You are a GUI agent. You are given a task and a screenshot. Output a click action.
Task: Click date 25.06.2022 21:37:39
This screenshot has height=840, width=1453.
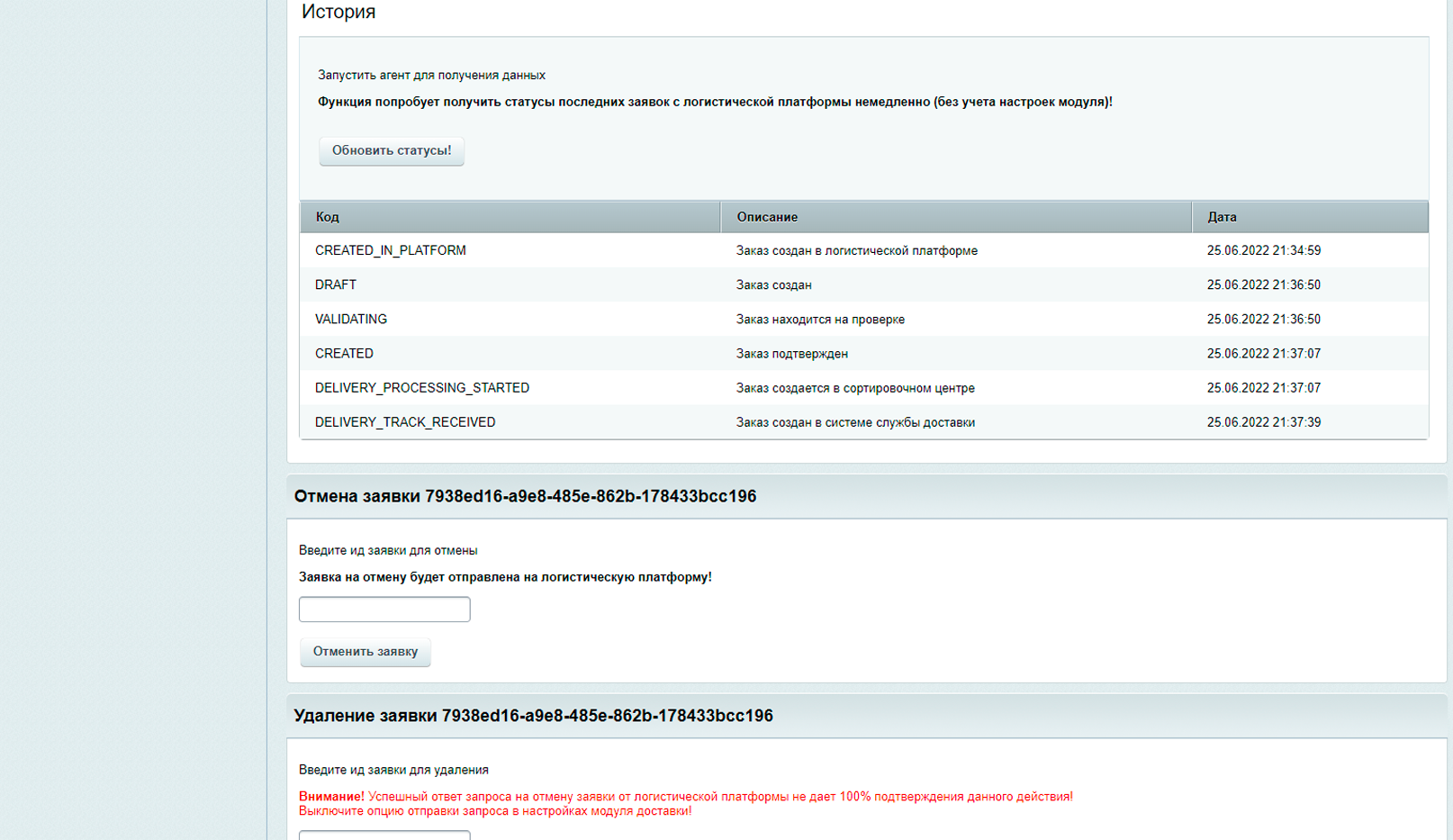tap(1264, 422)
